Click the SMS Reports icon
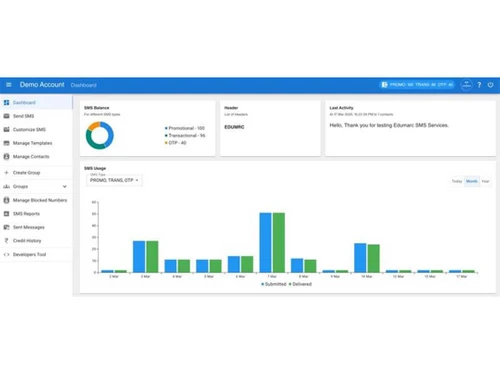The height and width of the screenshot is (375, 500). click(6, 214)
